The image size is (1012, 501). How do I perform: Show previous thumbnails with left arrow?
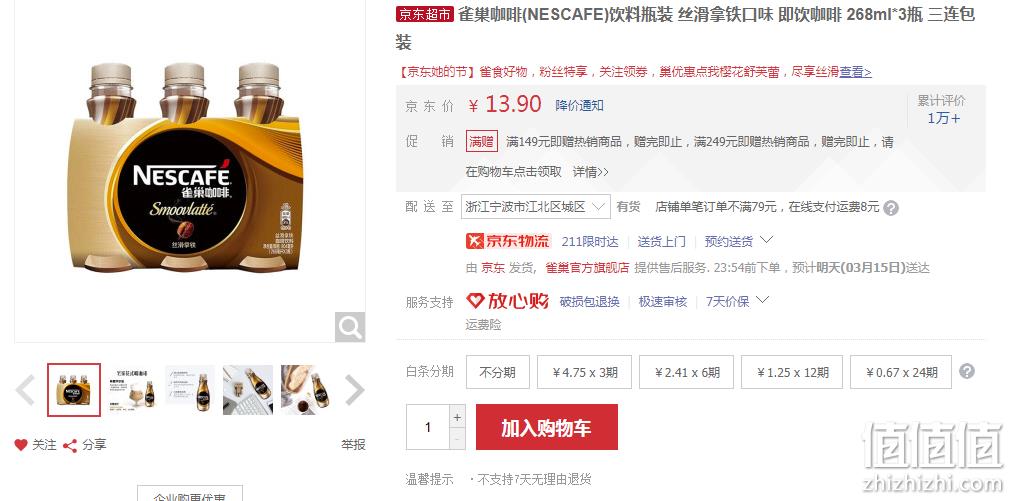[x=25, y=390]
